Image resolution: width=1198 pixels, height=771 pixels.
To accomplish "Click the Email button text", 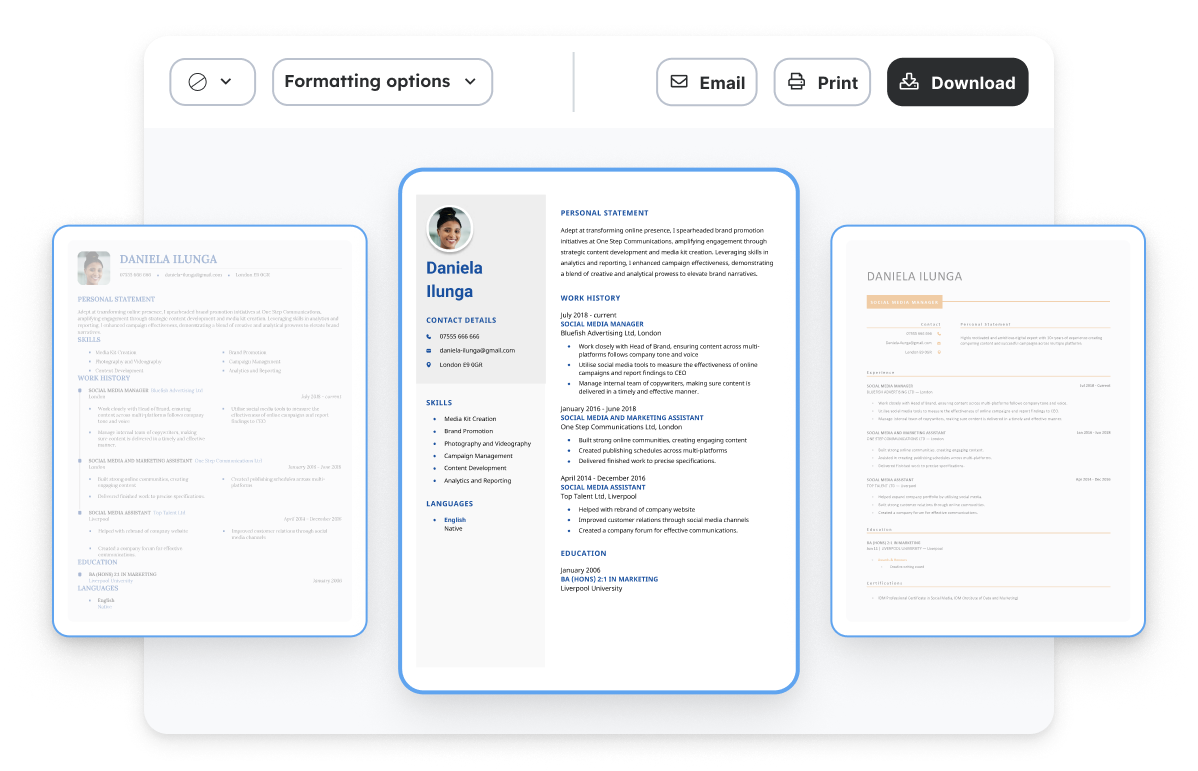I will [x=722, y=83].
